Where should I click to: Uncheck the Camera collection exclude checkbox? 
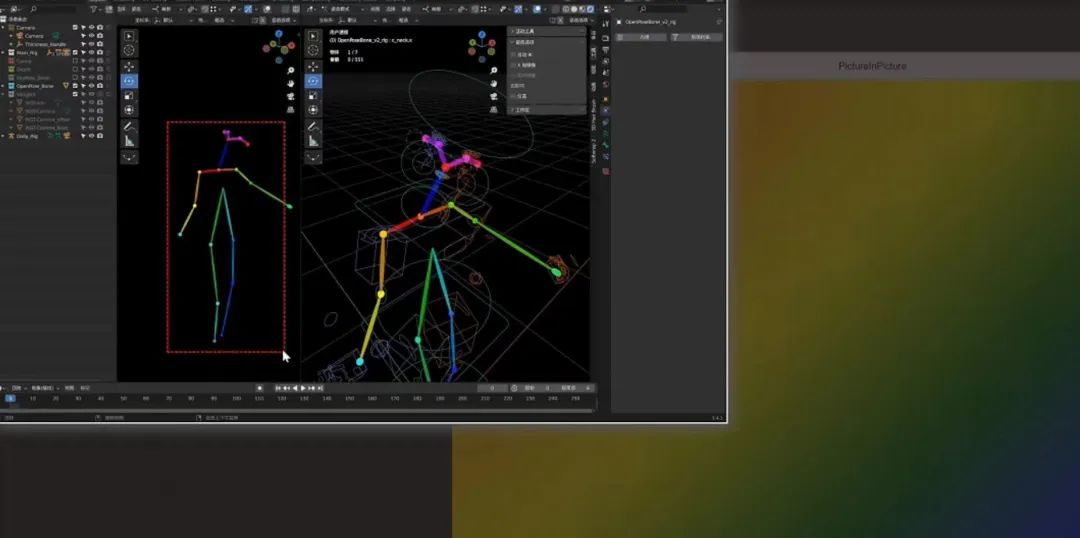click(x=75, y=28)
